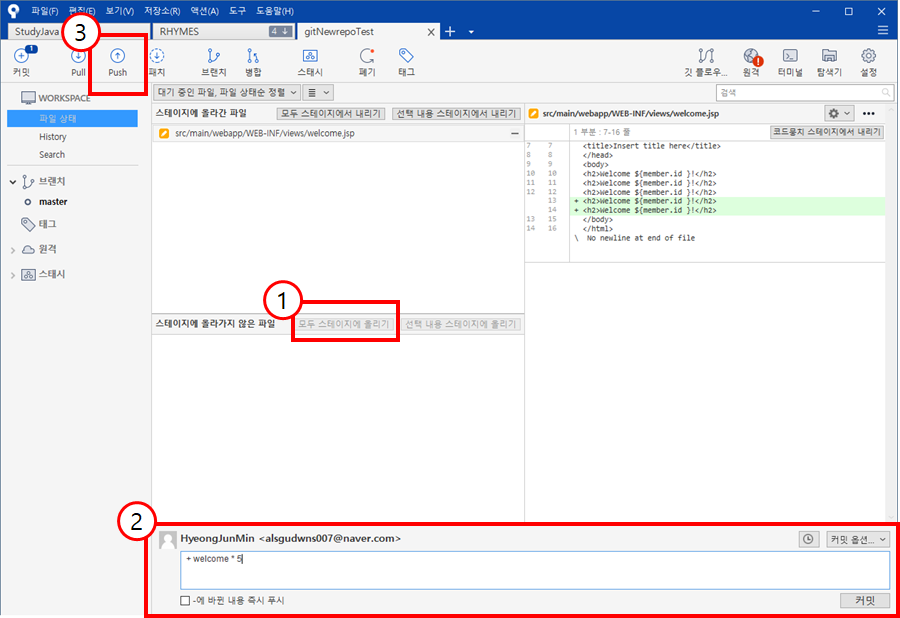This screenshot has width=900, height=618.
Task: Open the Actions (액션) menu
Action: click(x=204, y=11)
